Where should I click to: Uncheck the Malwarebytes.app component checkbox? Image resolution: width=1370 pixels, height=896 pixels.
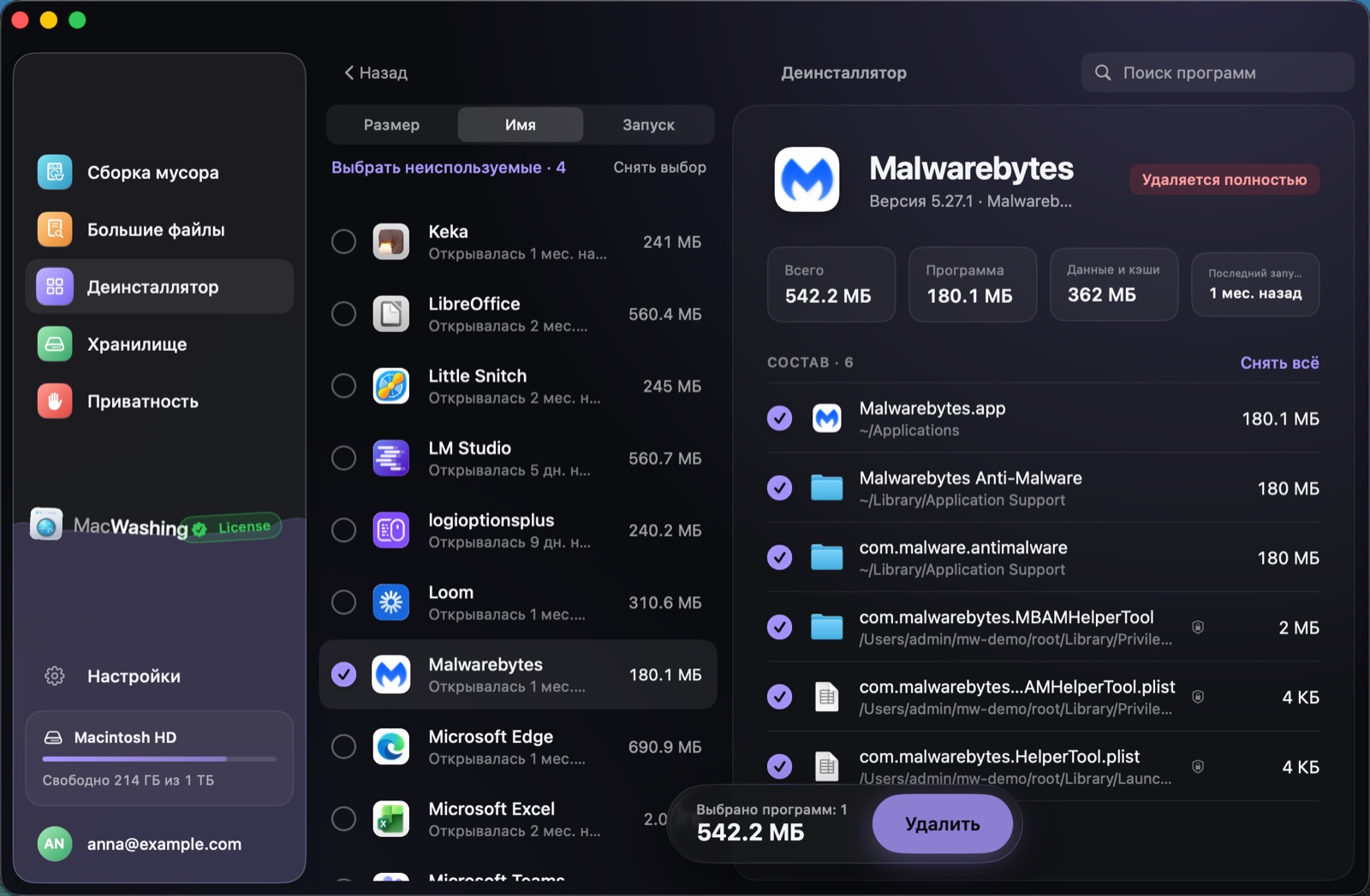pyautogui.click(x=779, y=418)
